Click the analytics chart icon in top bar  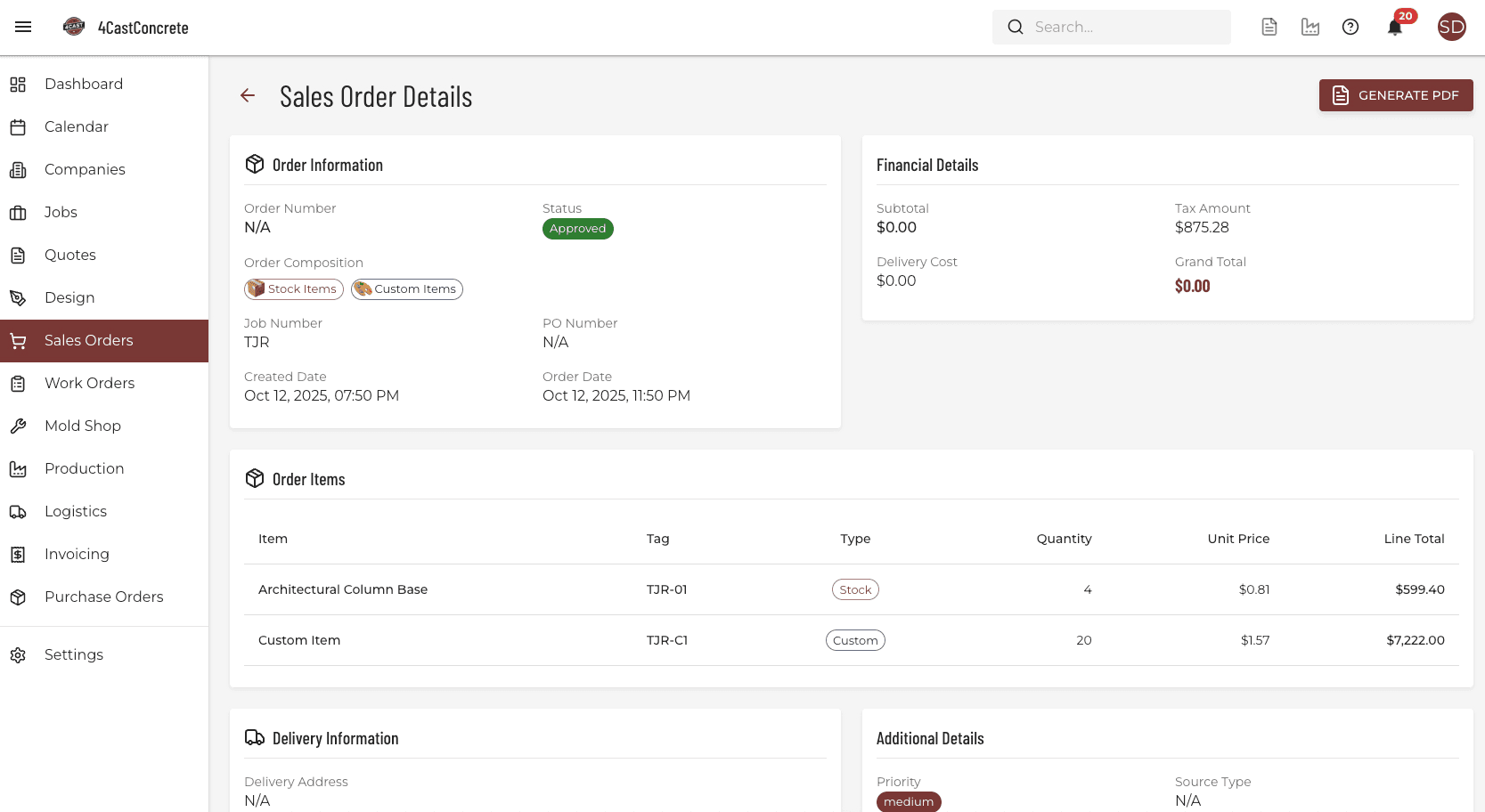coord(1310,27)
